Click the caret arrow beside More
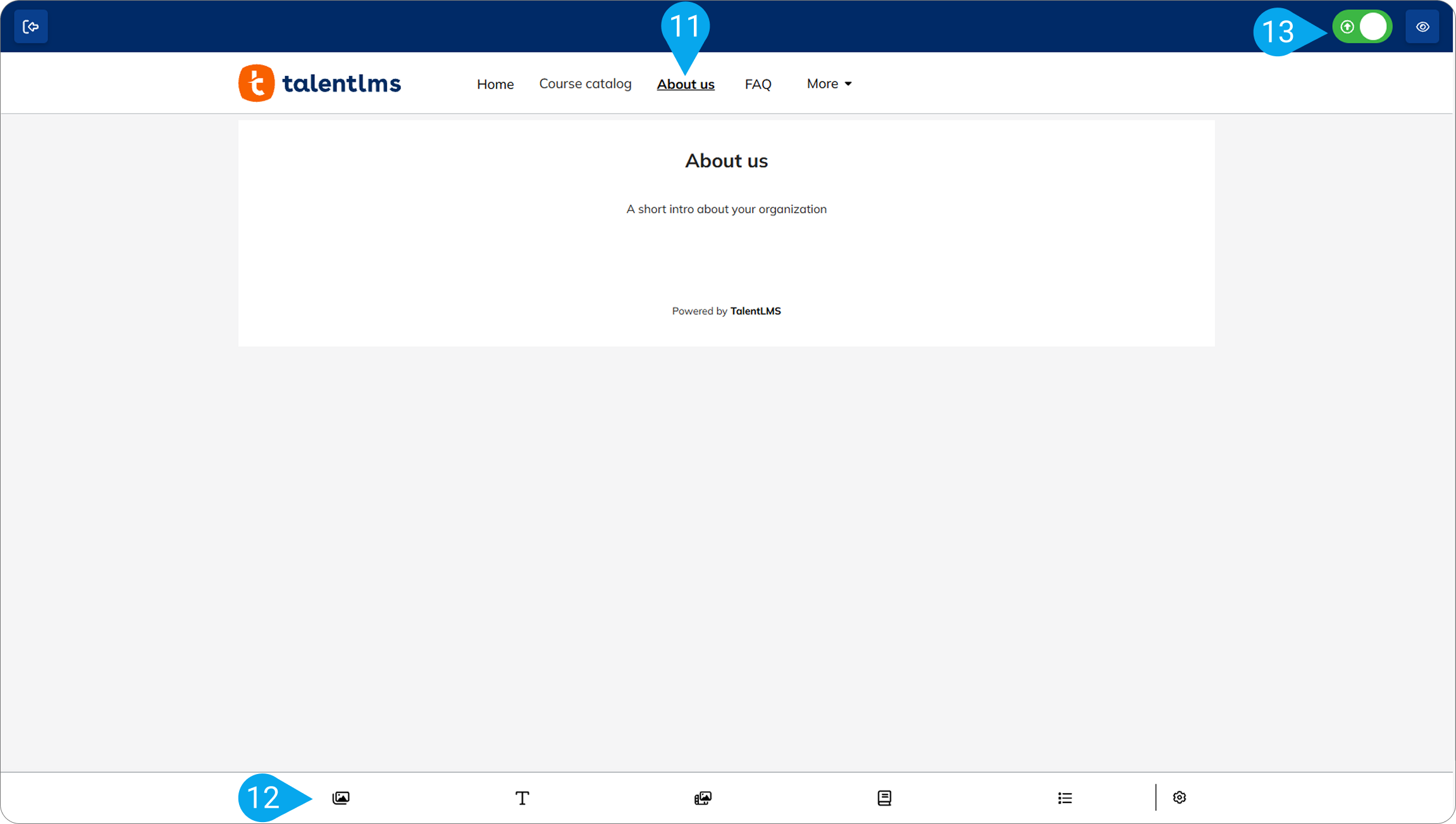This screenshot has height=824, width=1456. click(x=848, y=84)
